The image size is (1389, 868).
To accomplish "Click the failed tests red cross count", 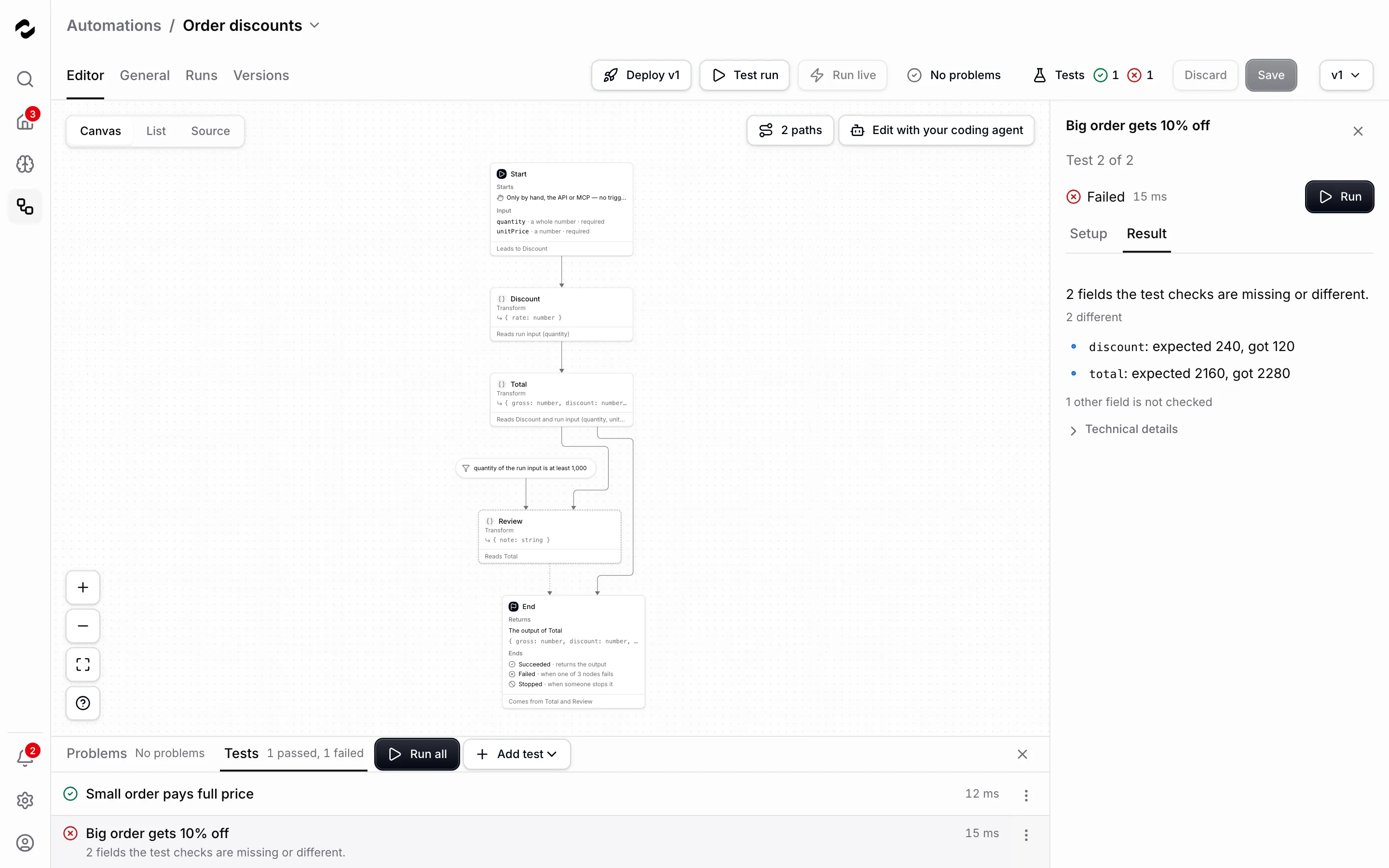I will tap(1141, 75).
